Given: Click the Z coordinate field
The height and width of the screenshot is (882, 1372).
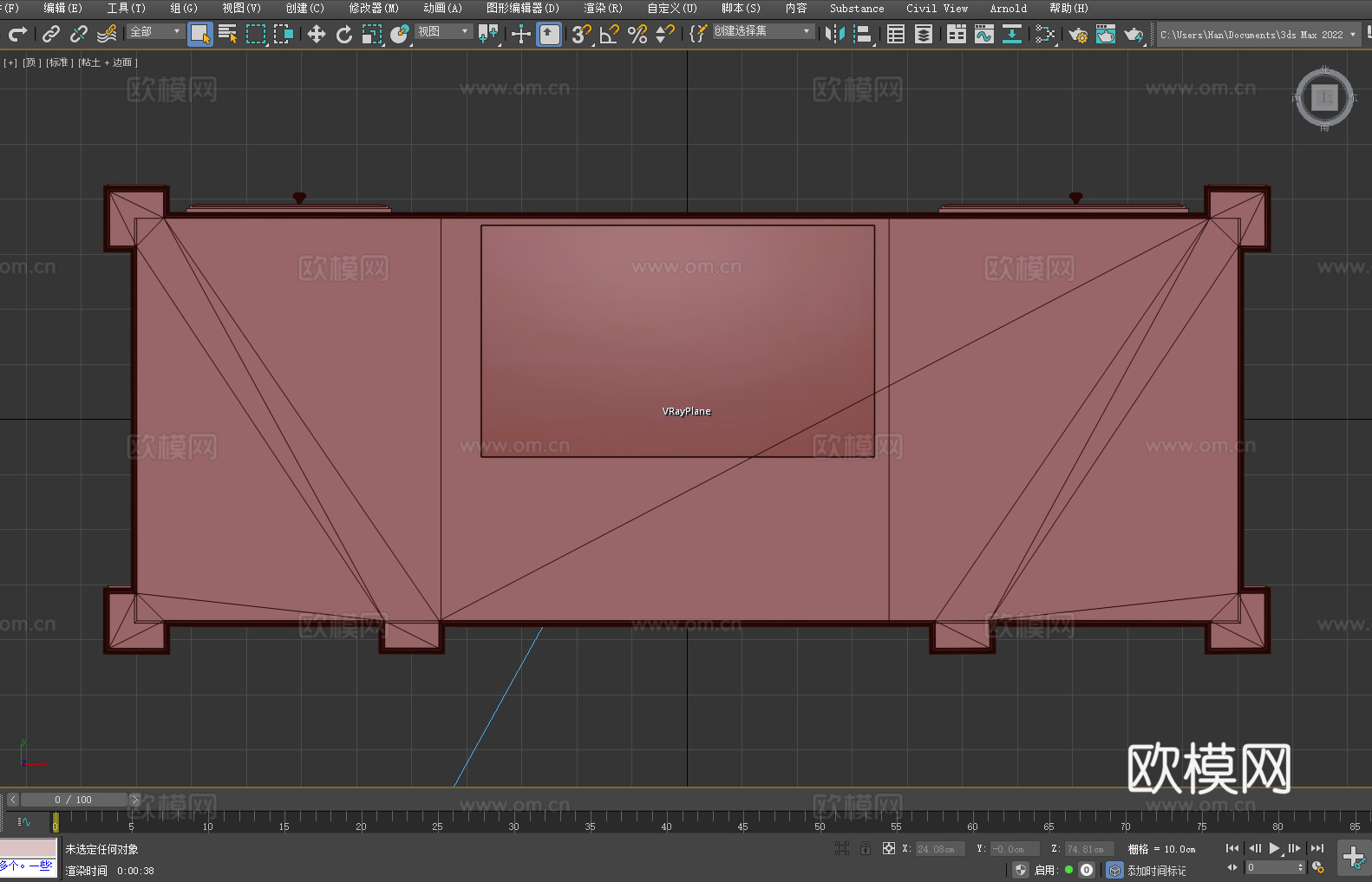Looking at the screenshot, I should (1089, 849).
